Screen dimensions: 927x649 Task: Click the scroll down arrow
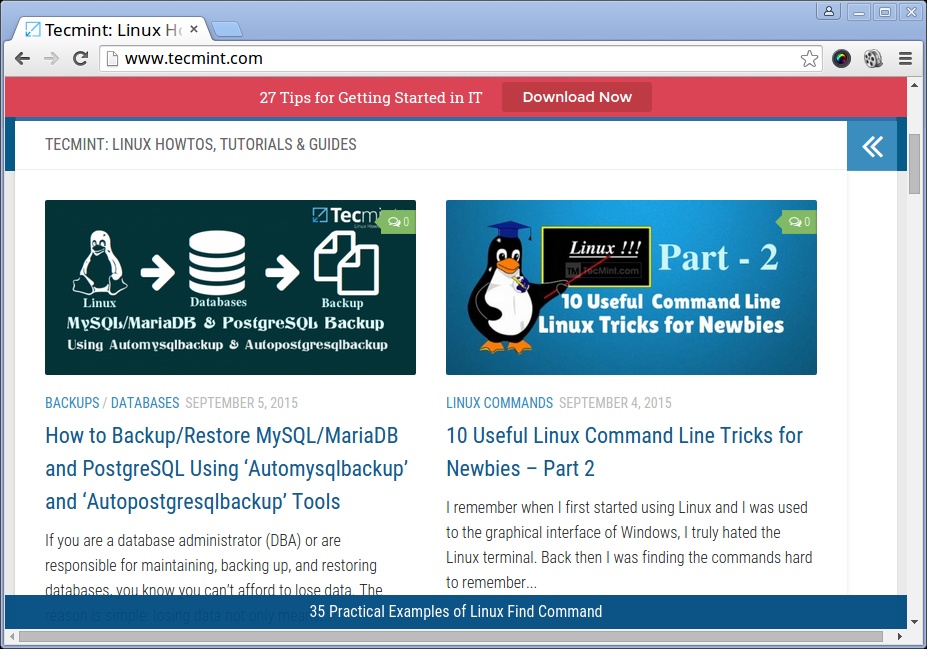click(x=914, y=622)
